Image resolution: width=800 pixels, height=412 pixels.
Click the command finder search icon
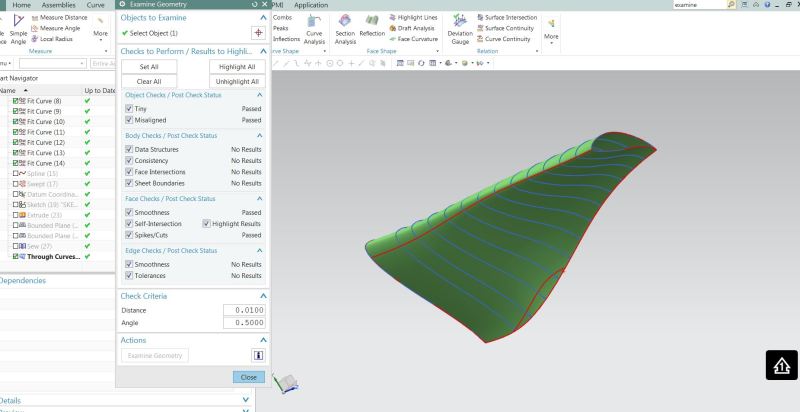tap(731, 4)
